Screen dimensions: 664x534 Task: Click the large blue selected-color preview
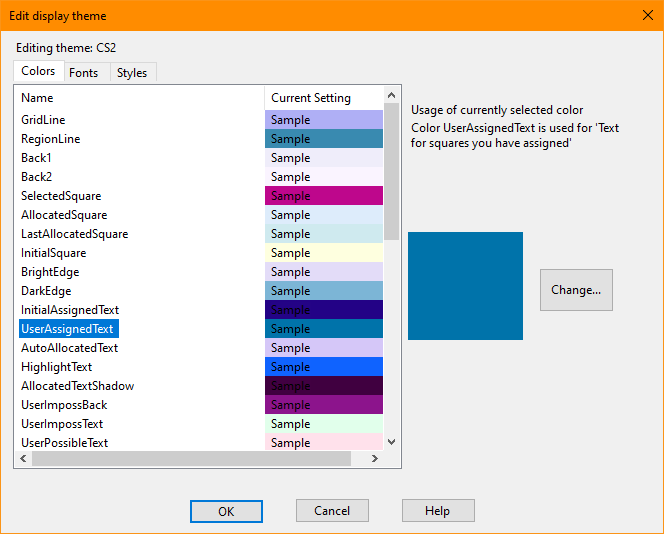coord(465,286)
